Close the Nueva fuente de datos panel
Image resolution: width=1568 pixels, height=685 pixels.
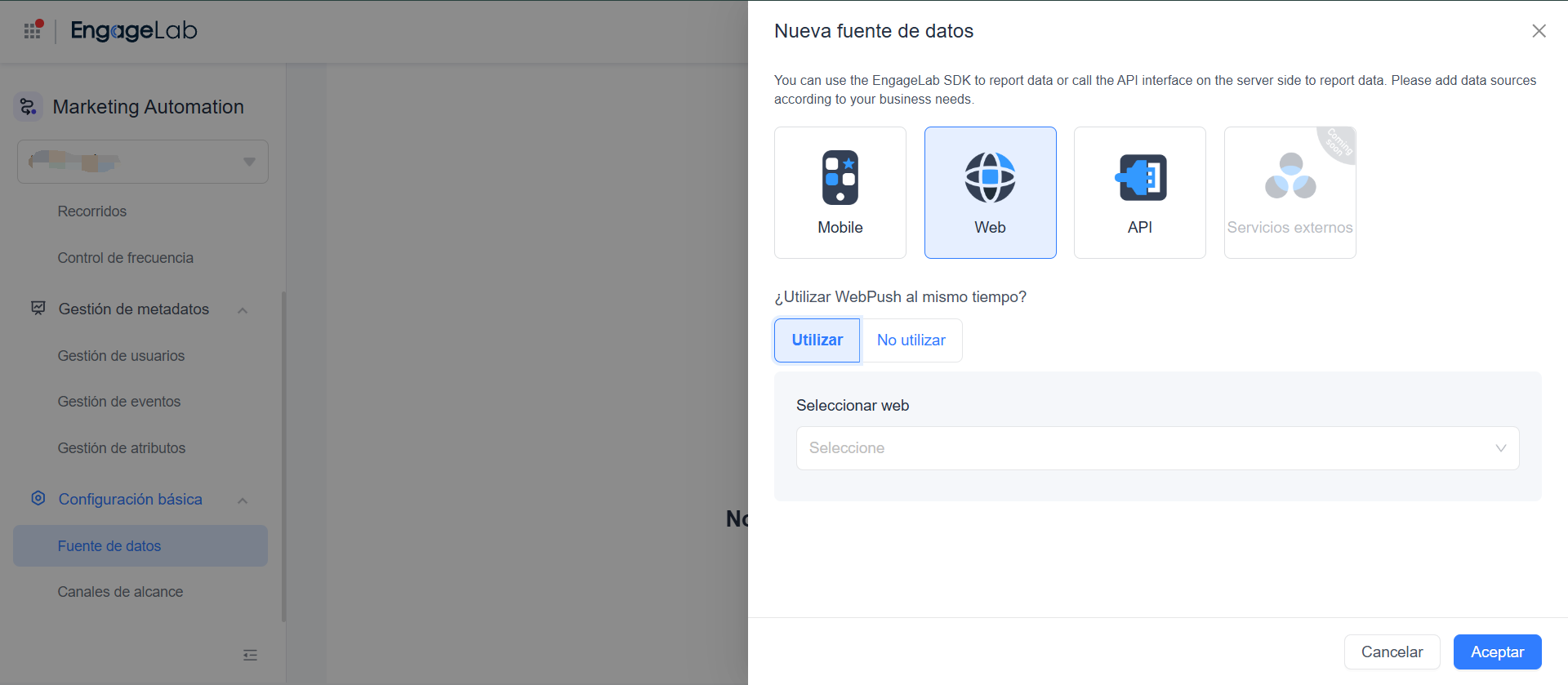(x=1539, y=31)
